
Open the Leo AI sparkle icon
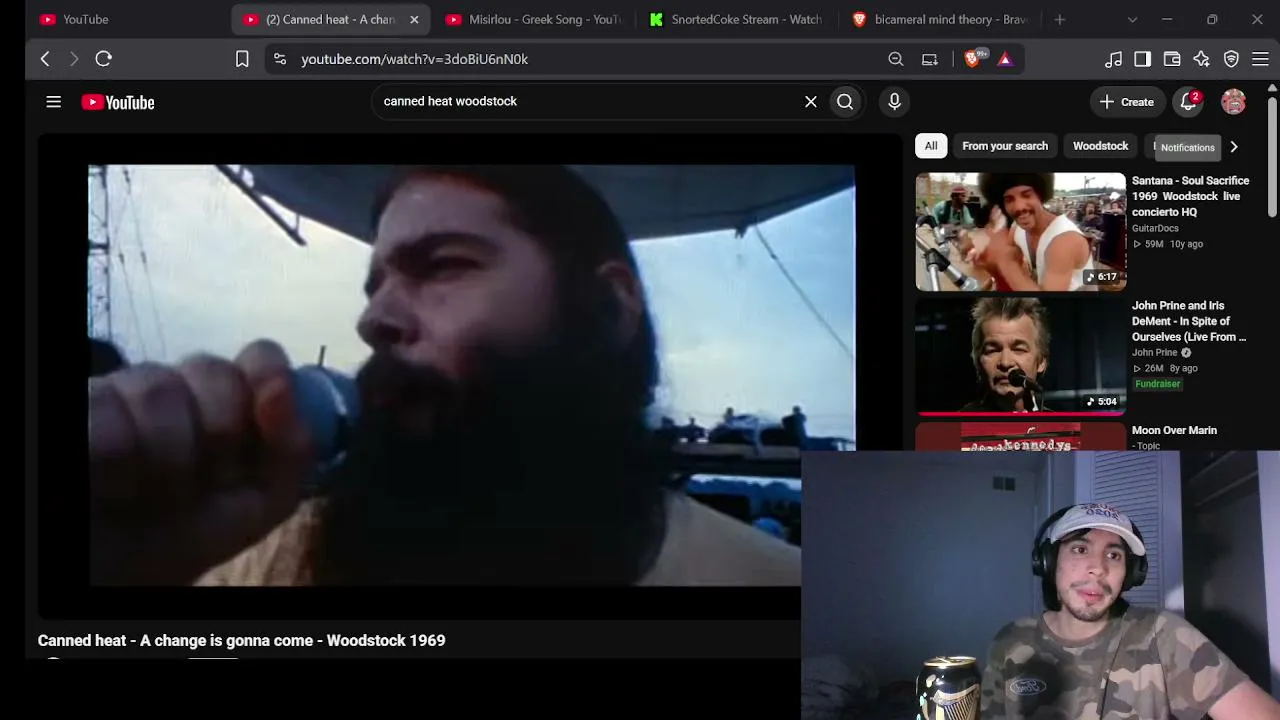(x=1201, y=59)
